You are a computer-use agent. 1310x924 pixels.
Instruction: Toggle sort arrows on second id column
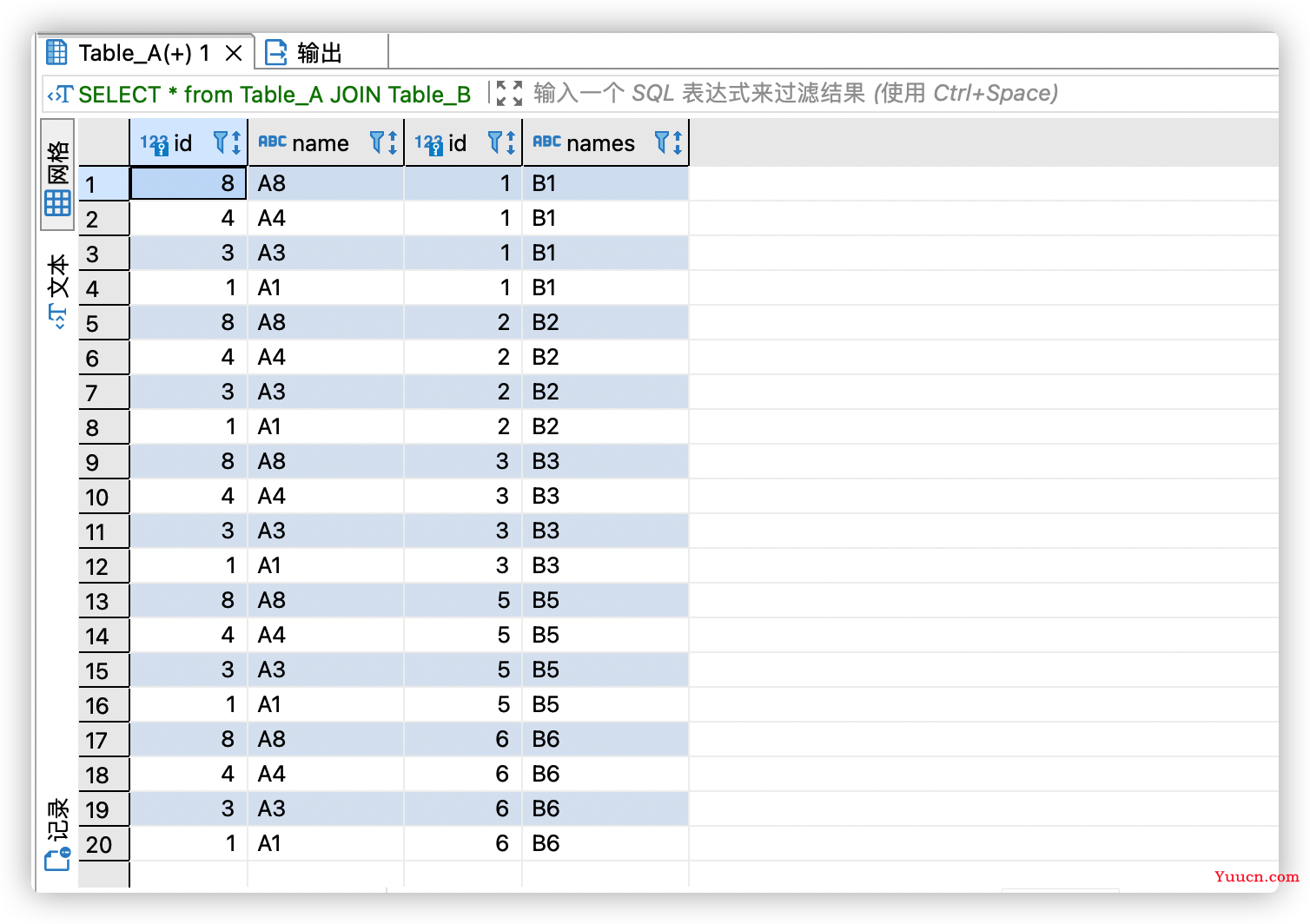pyautogui.click(x=511, y=142)
